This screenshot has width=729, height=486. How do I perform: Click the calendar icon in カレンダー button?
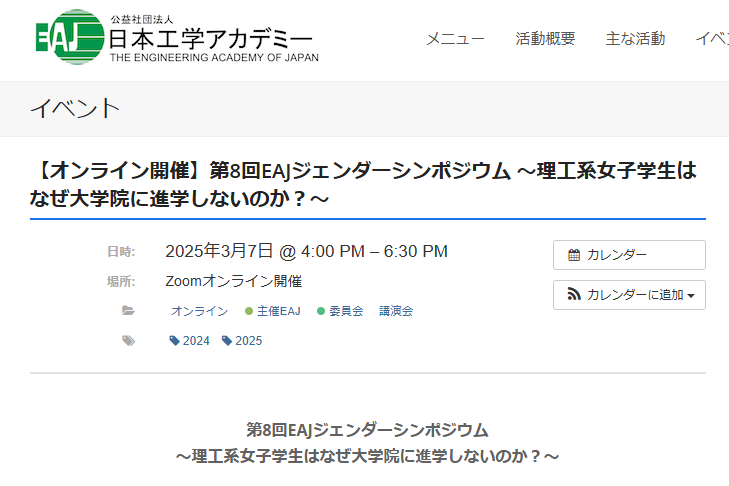click(574, 255)
